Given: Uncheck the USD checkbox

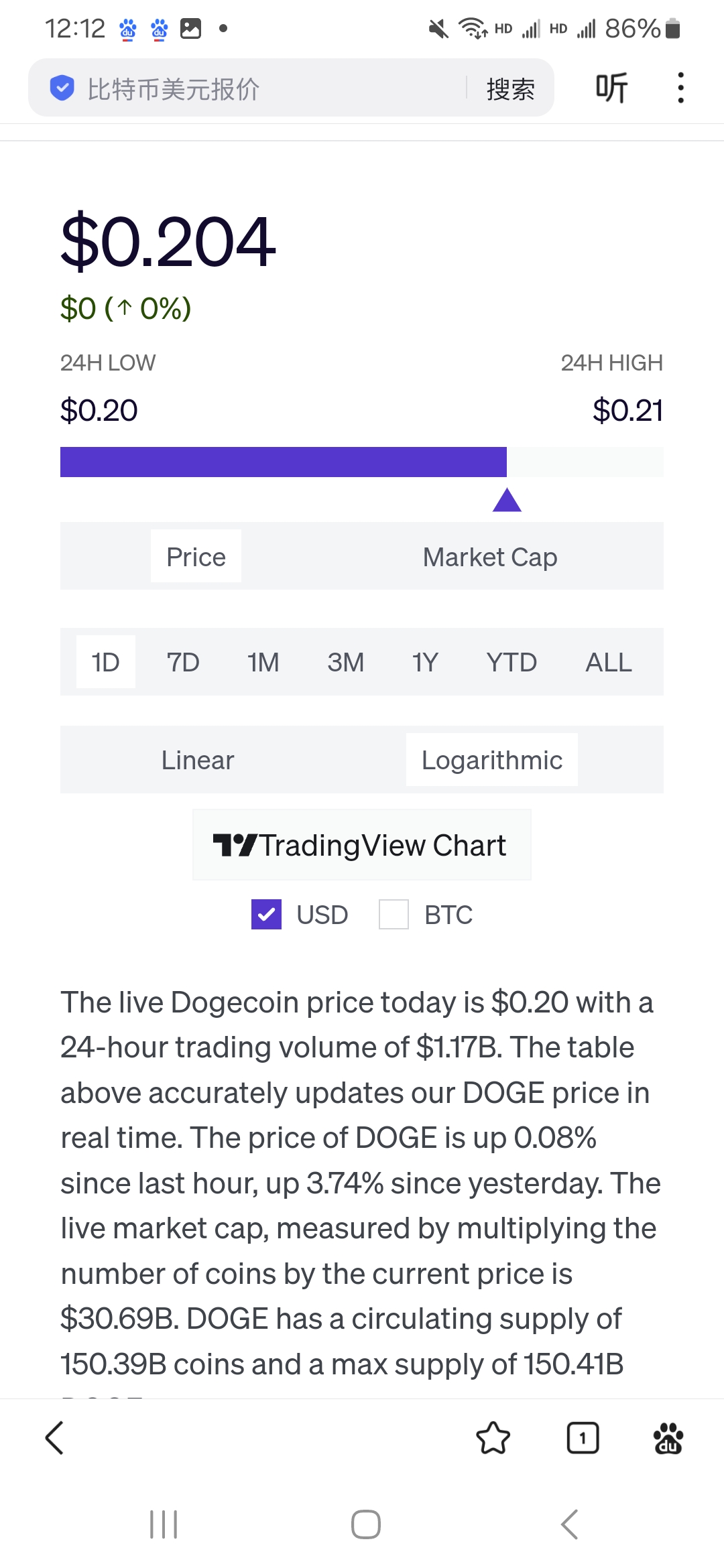Looking at the screenshot, I should 266,915.
